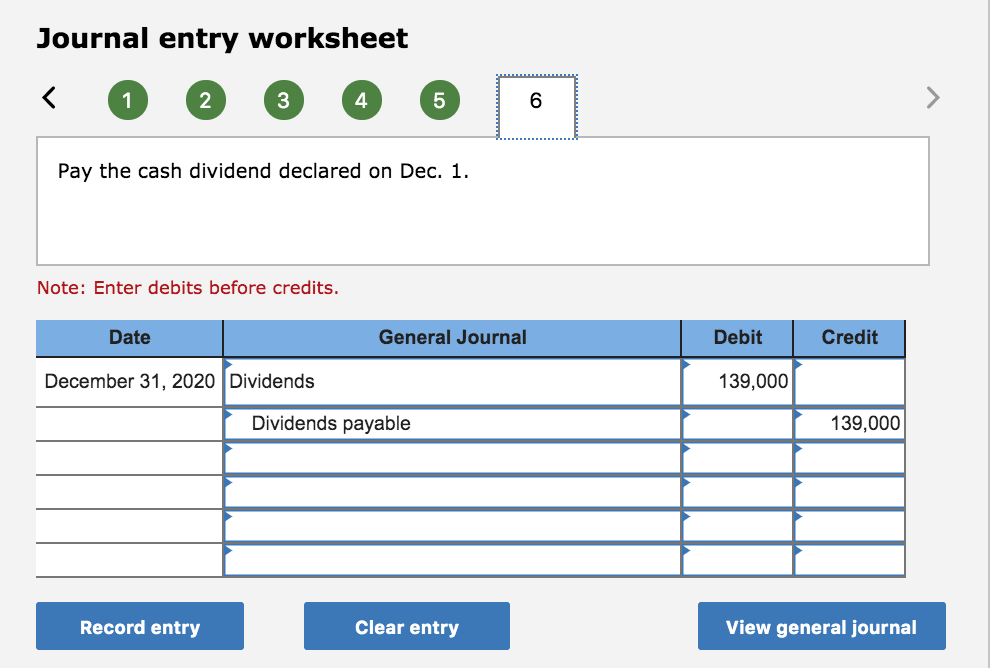This screenshot has width=1004, height=668.
Task: Select the sixth row General Journal account field
Action: click(x=452, y=560)
